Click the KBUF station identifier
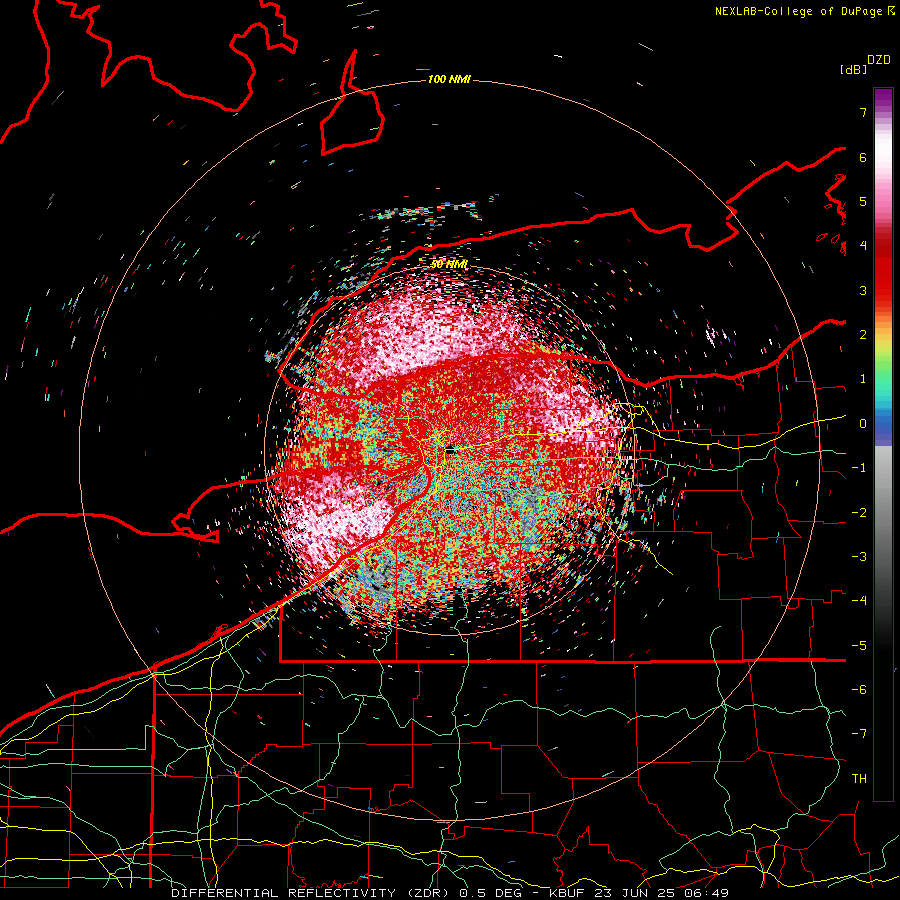 tap(569, 893)
